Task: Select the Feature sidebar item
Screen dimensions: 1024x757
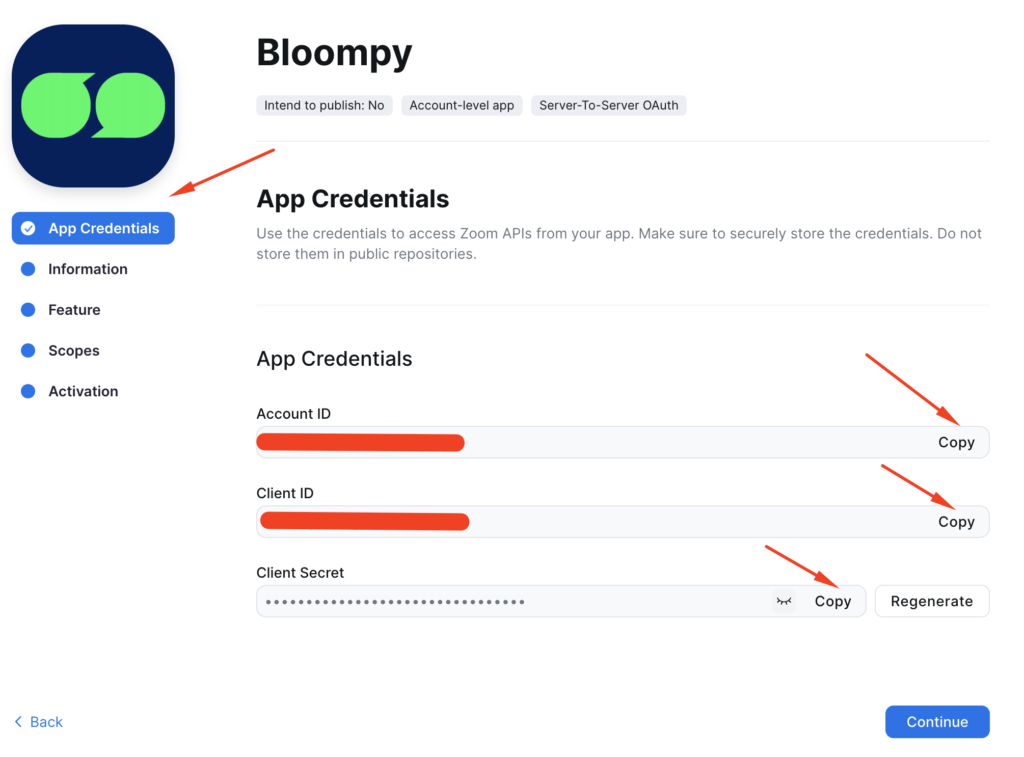Action: tap(74, 310)
